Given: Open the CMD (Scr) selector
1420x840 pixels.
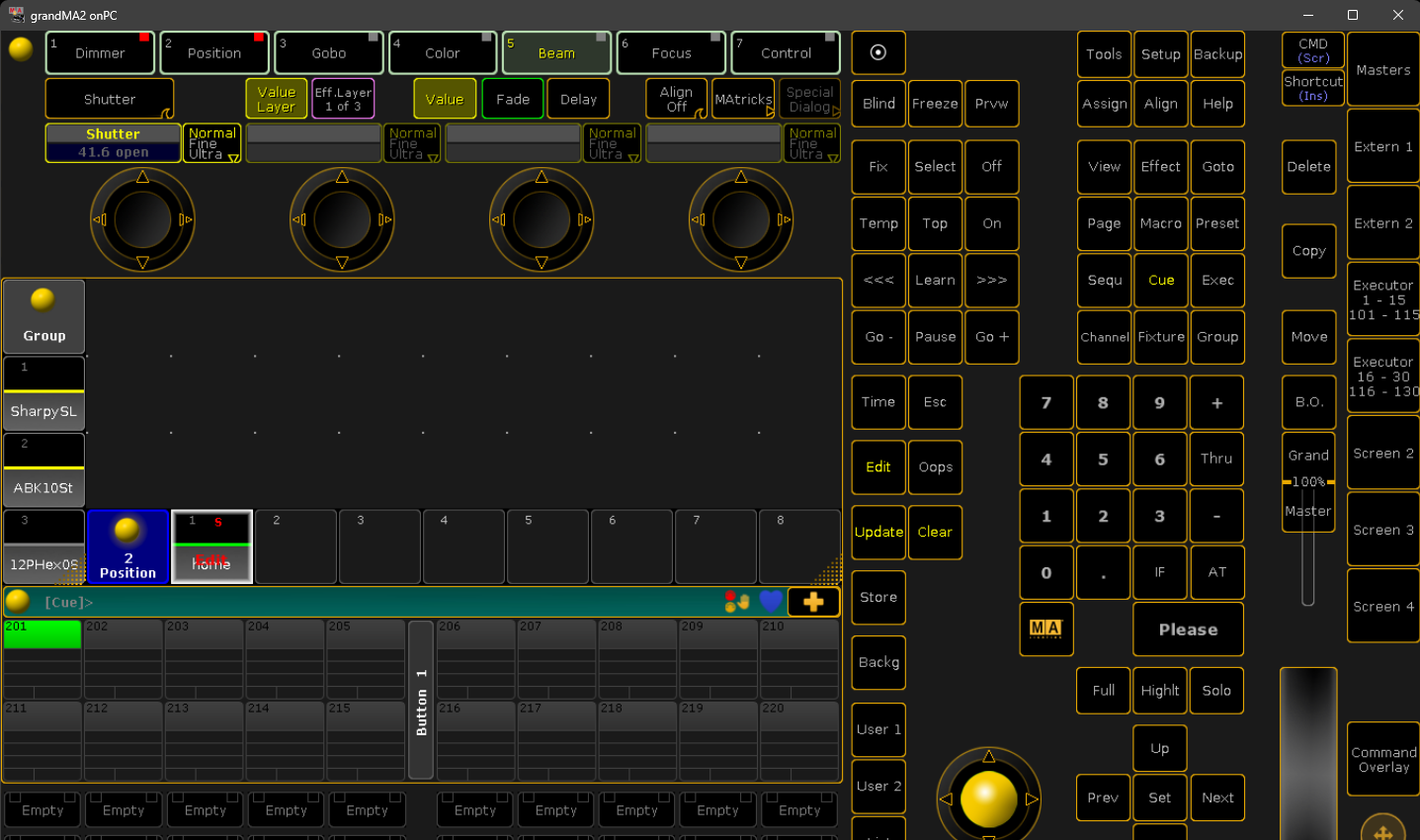Looking at the screenshot, I should 1313,50.
